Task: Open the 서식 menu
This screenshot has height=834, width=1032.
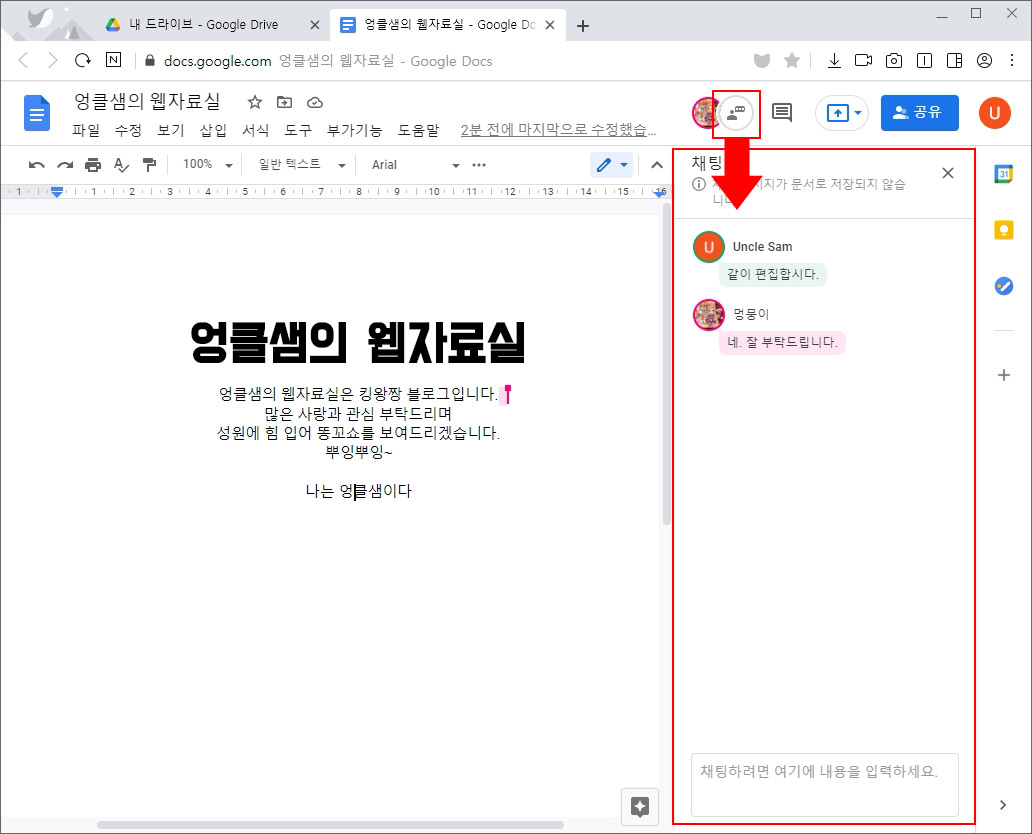Action: click(255, 130)
